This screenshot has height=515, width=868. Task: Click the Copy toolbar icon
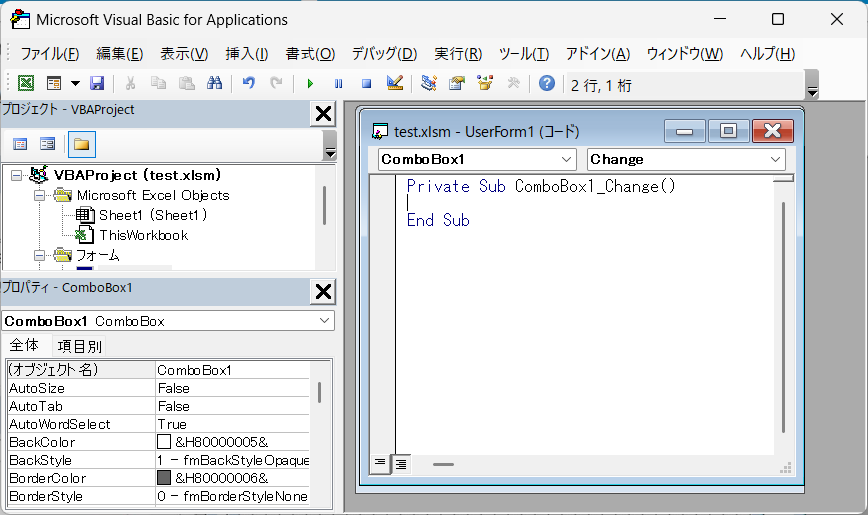(158, 84)
